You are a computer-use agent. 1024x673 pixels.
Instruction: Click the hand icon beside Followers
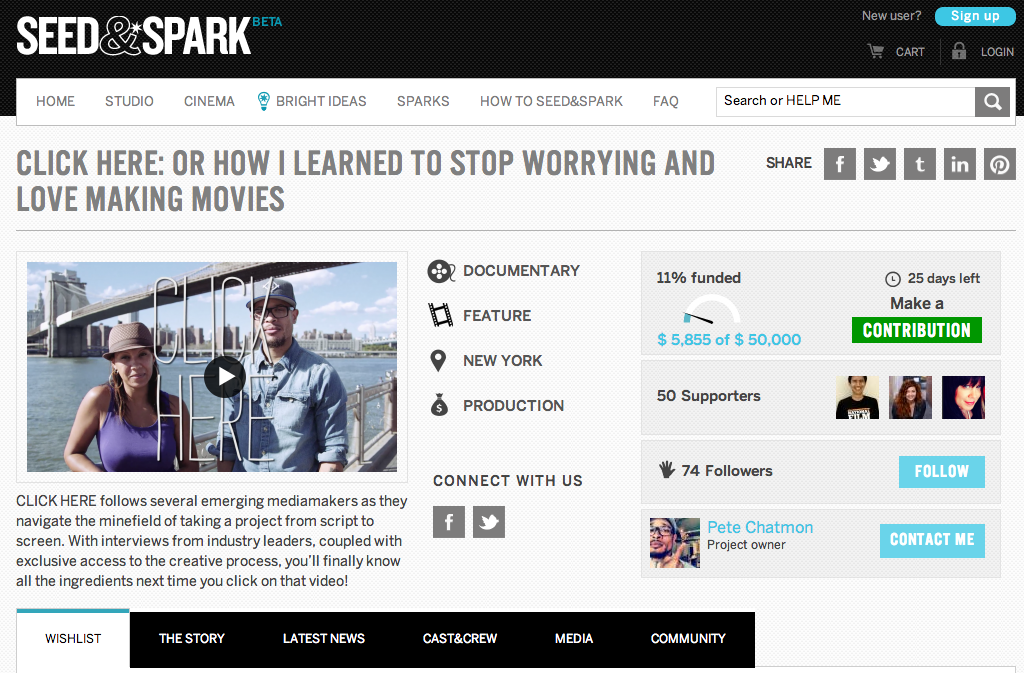666,469
